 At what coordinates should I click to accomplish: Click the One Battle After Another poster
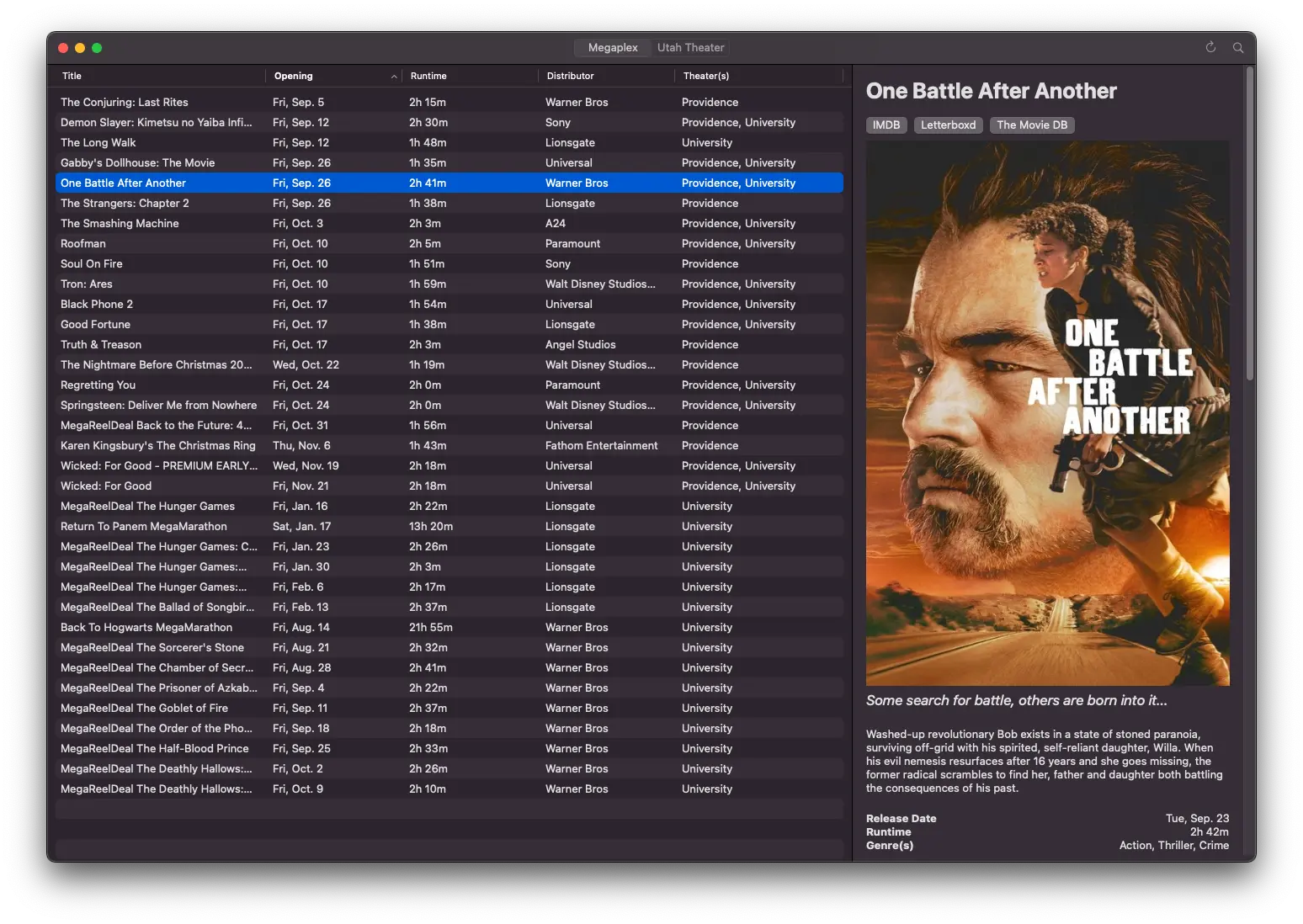coord(1047,412)
